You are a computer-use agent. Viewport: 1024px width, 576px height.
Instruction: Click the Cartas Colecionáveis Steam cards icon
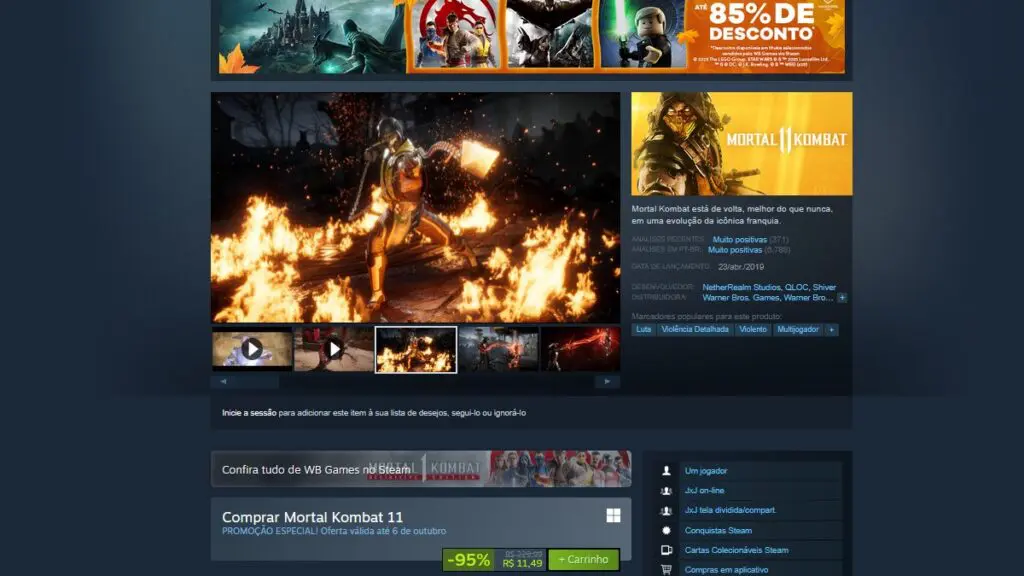[x=667, y=550]
